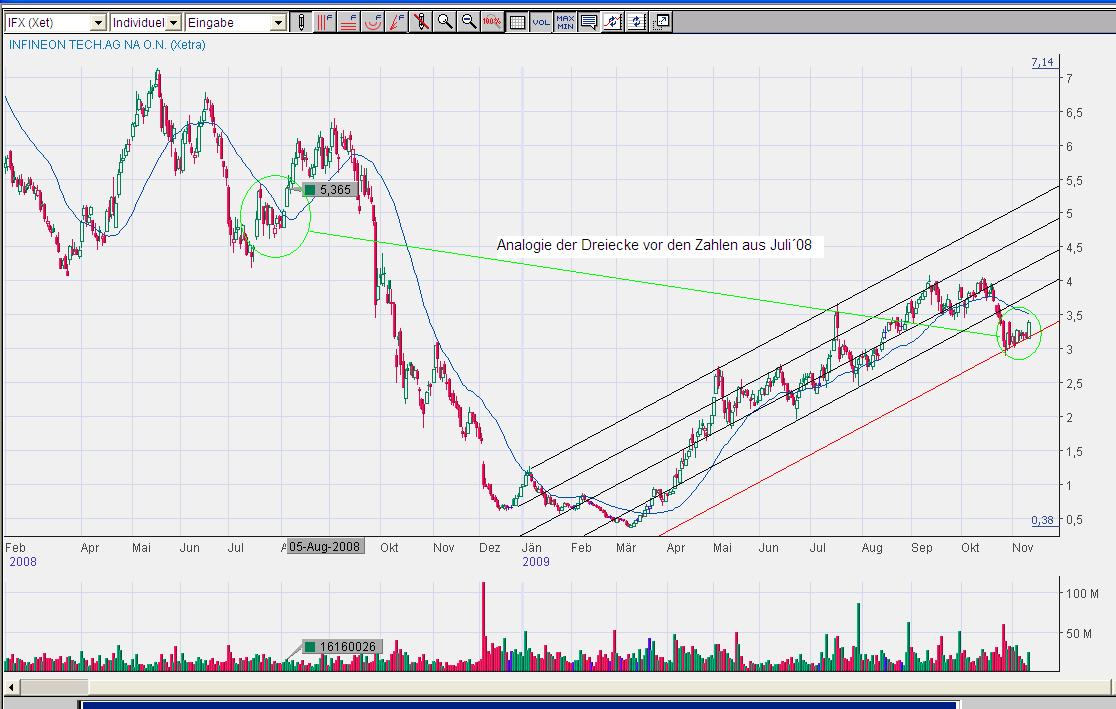Select the pencil drawing tool
The width and height of the screenshot is (1116, 709).
coord(302,22)
